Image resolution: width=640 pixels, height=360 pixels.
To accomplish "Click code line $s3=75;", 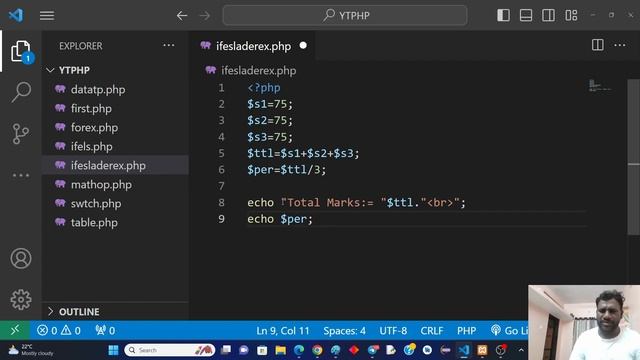I will pyautogui.click(x=270, y=137).
